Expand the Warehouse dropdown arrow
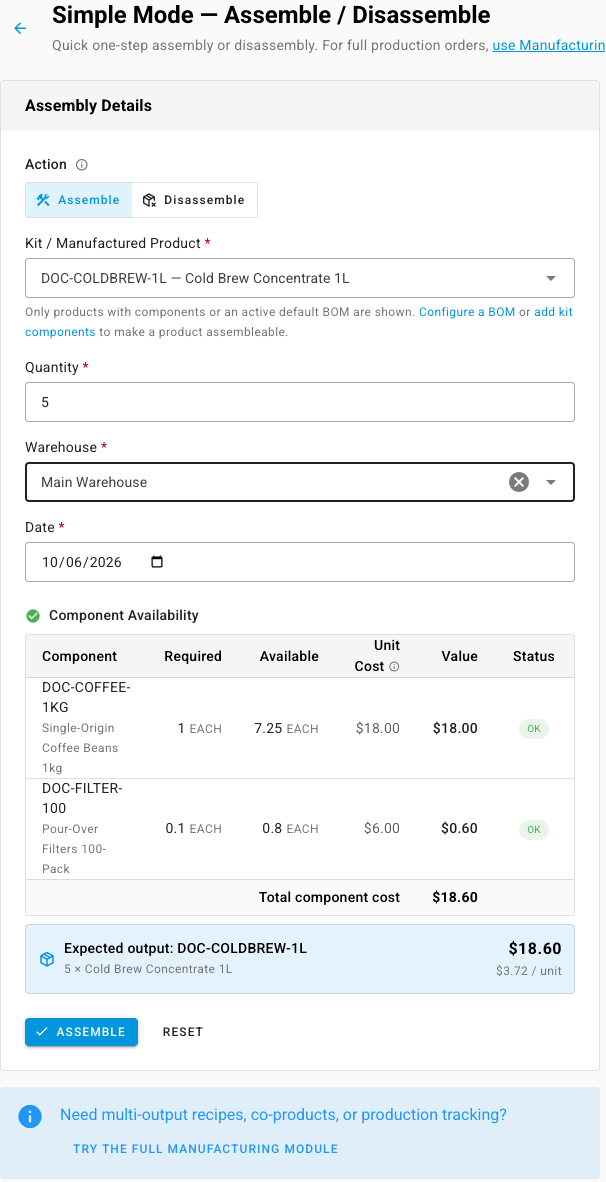 (551, 482)
